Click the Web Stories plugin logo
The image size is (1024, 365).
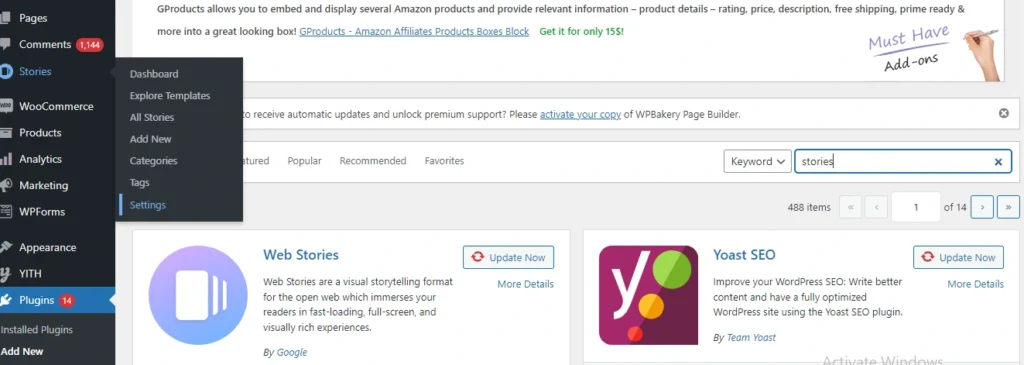click(198, 294)
